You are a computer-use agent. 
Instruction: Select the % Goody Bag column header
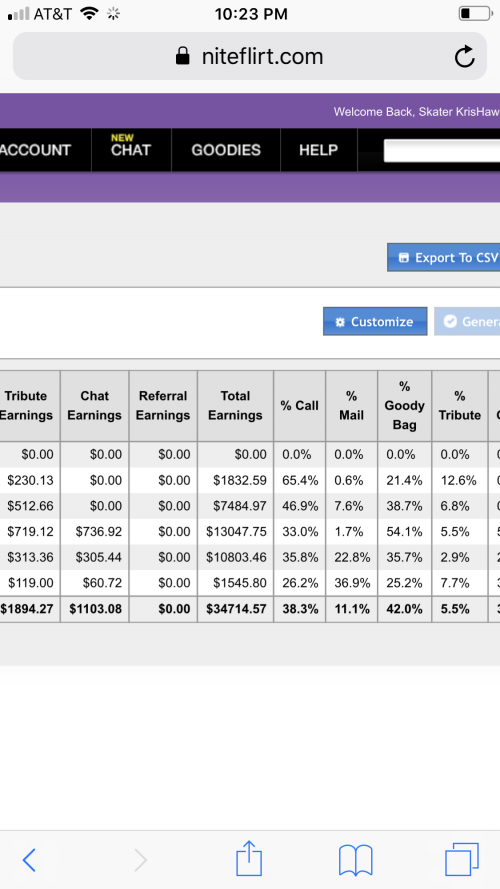tap(404, 405)
